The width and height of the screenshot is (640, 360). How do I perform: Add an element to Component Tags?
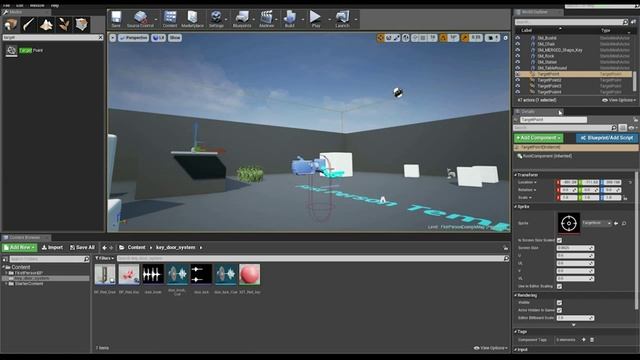click(584, 340)
